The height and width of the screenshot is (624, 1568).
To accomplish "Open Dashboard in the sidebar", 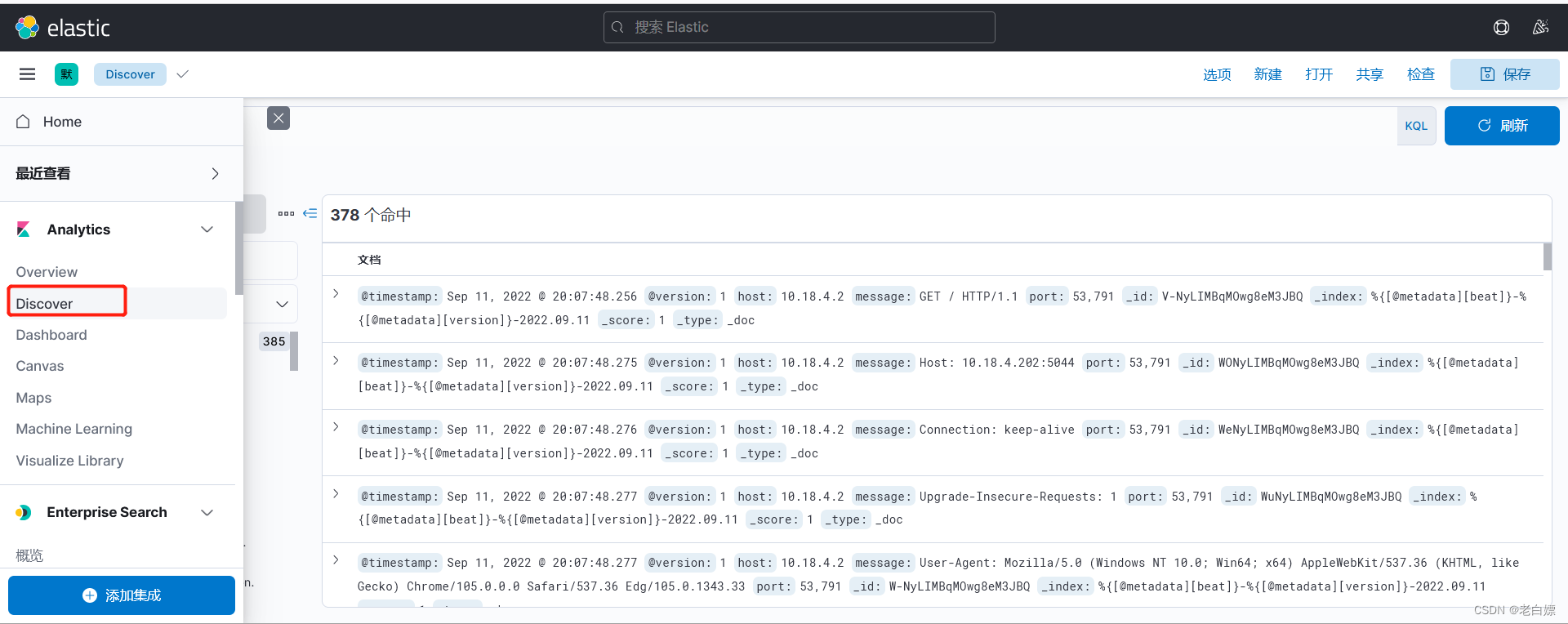I will click(51, 335).
